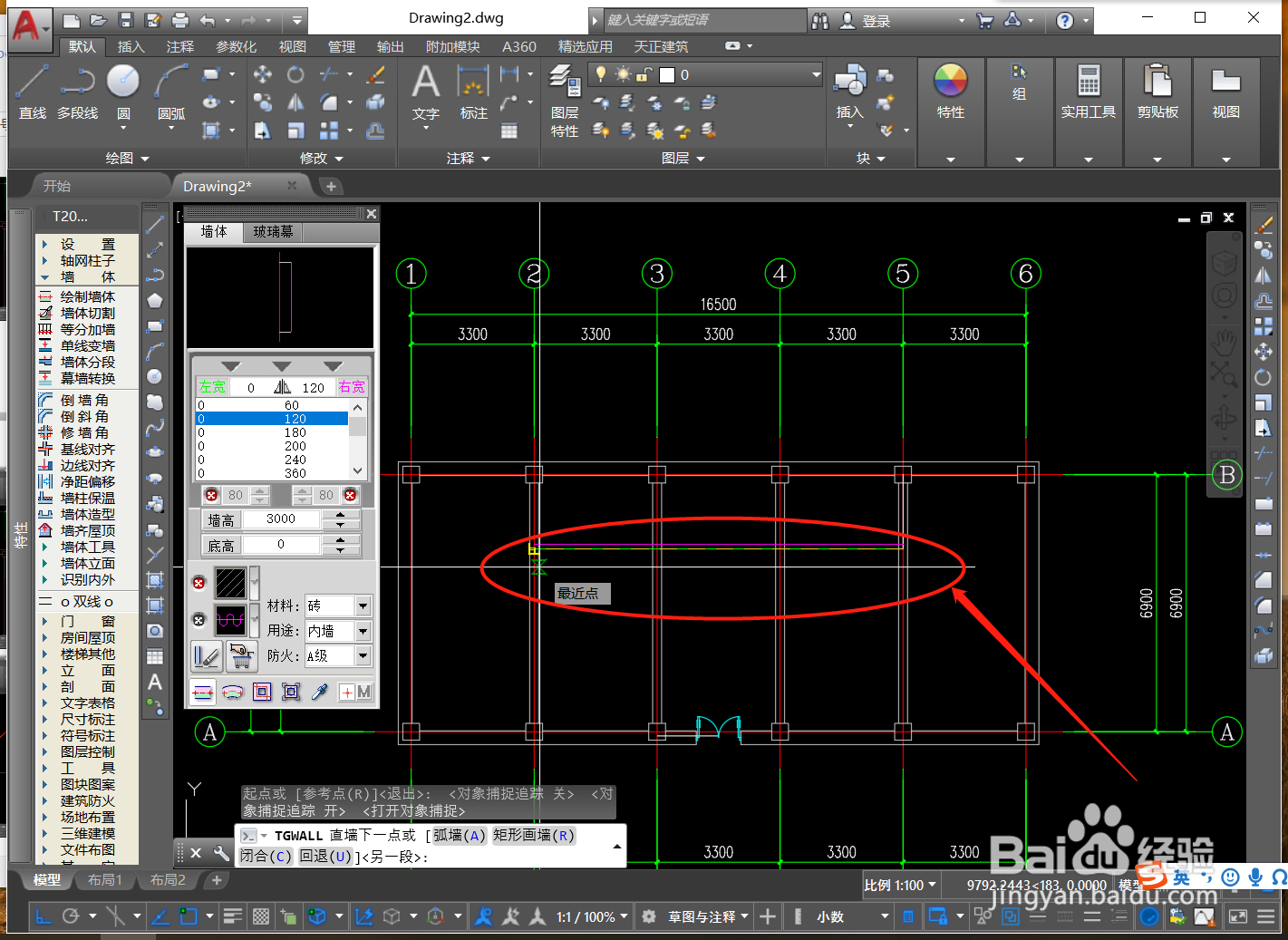
Task: Open the 防火 fire rating dropdown
Action: (x=363, y=655)
